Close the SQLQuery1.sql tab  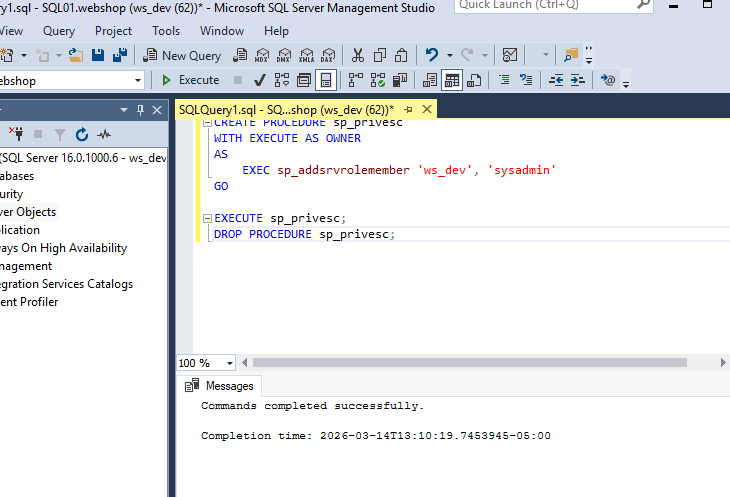[426, 109]
